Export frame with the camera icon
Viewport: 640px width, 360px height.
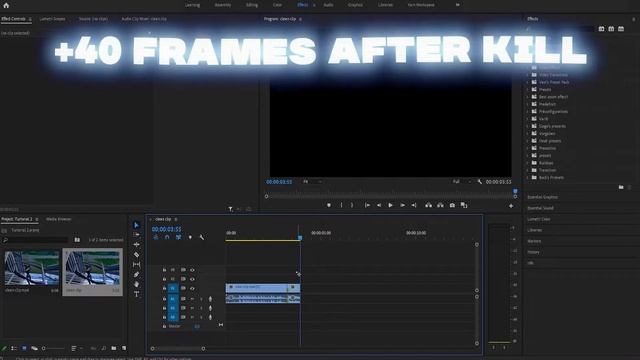[452, 205]
